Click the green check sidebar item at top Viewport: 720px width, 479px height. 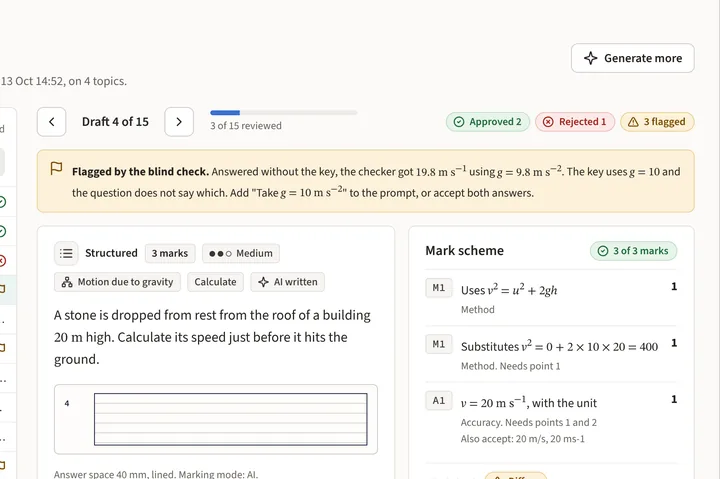click(x=2, y=202)
